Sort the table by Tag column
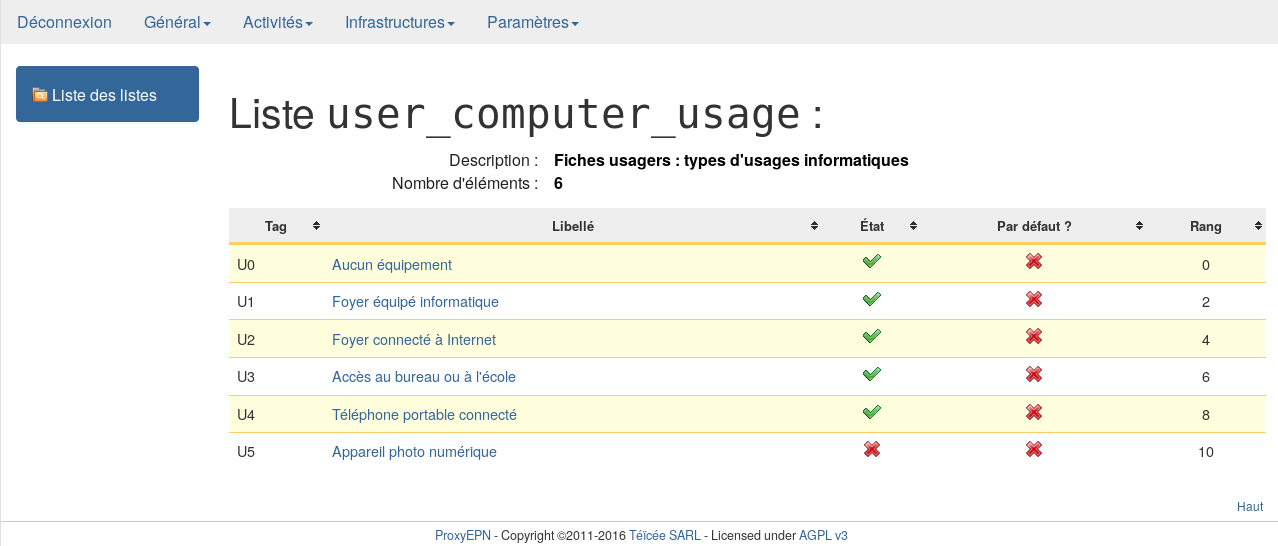This screenshot has height=546, width=1278. point(276,226)
